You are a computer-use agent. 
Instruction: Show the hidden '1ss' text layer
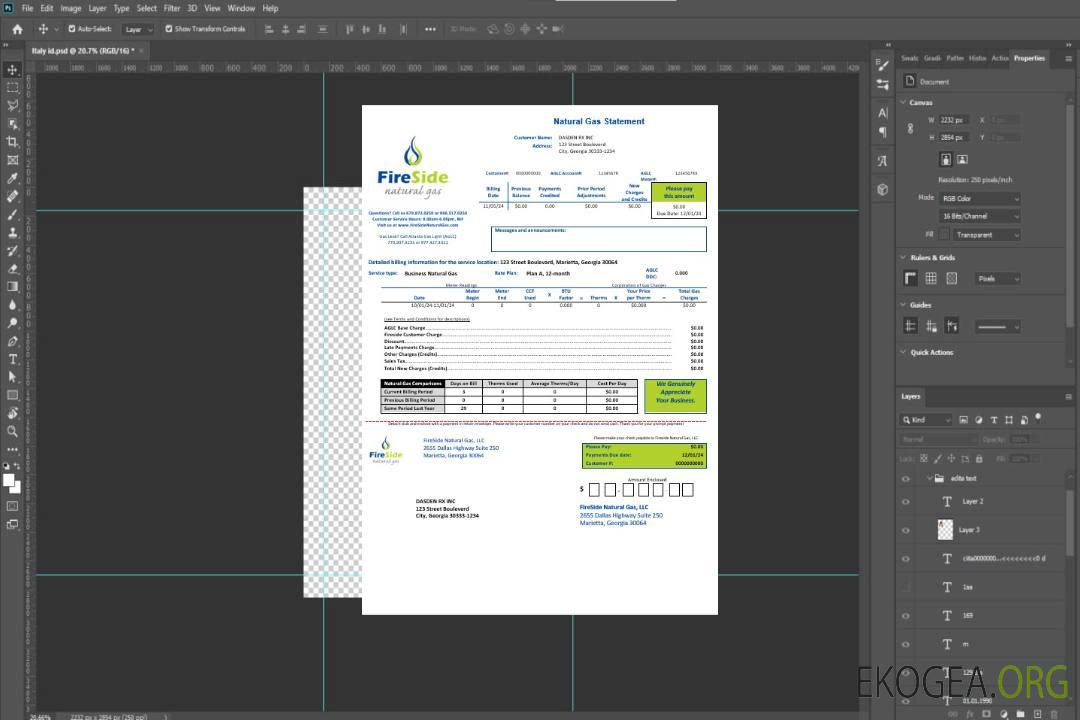point(906,587)
